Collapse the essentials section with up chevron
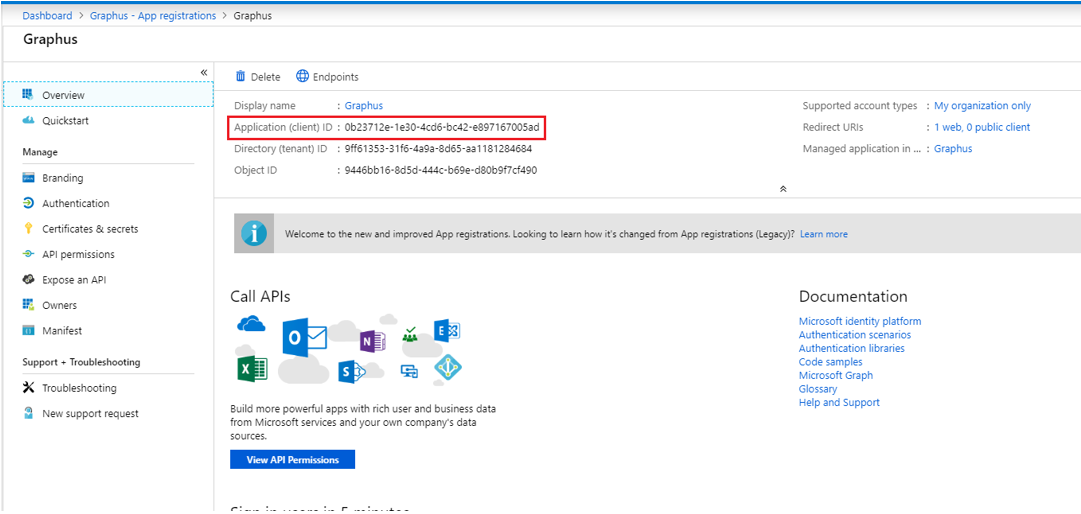Viewport: 1081px width, 514px height. tap(783, 188)
